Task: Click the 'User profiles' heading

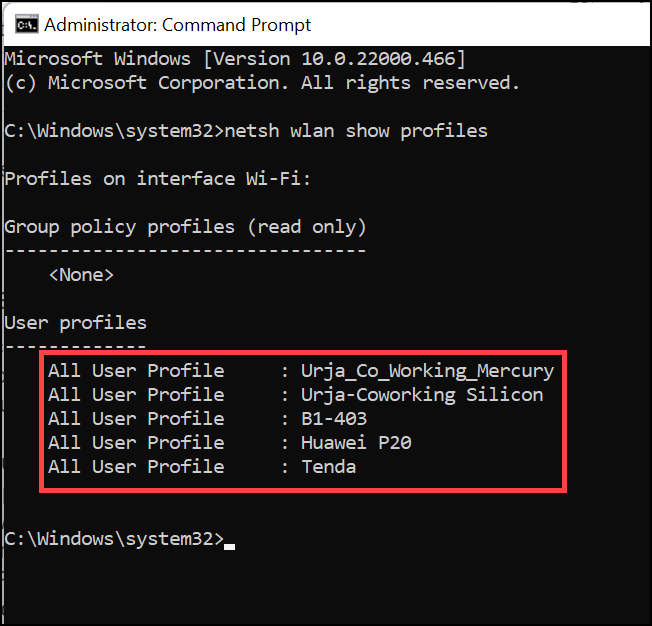Action: click(75, 323)
